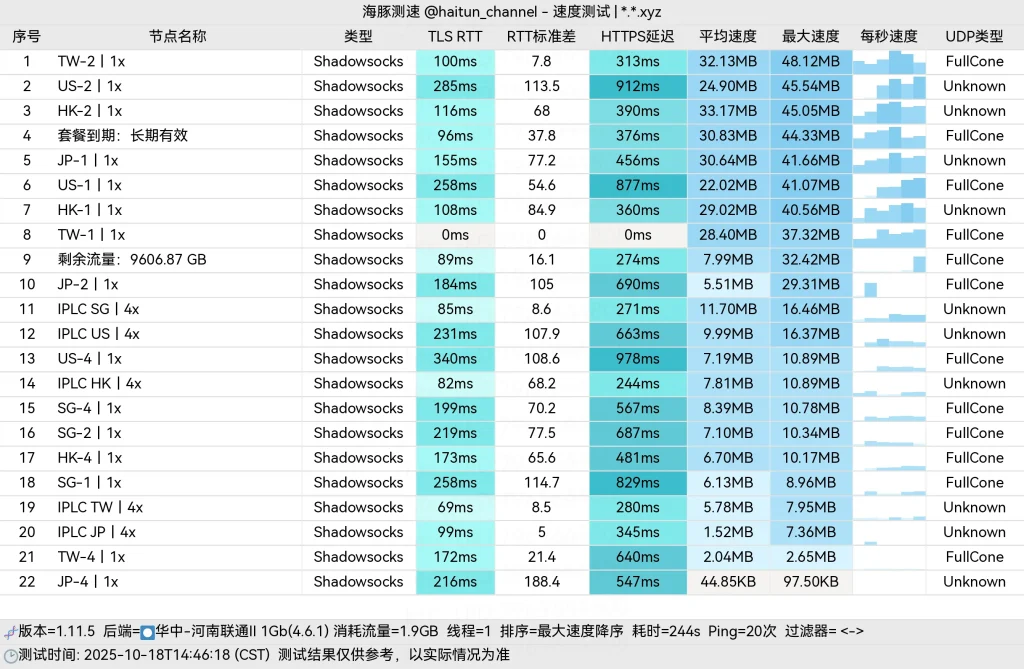Select node name SG-2 | 1x
Viewport: 1024px width, 669px height.
coord(89,433)
